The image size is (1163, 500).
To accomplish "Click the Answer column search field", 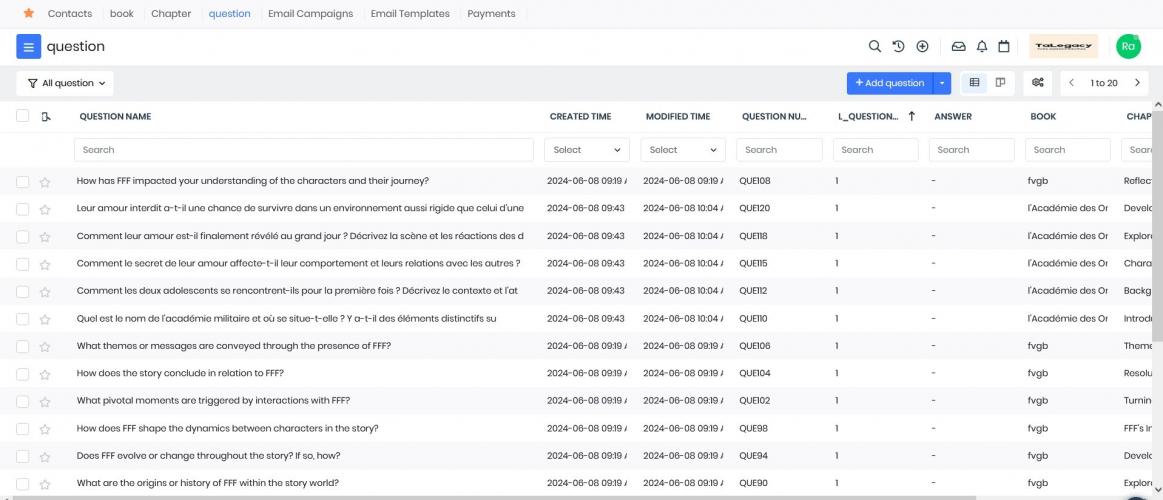I will point(972,150).
